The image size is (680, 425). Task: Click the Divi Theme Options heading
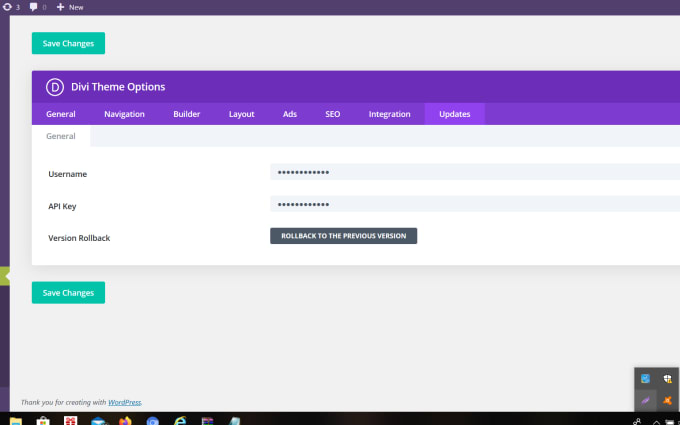118,87
